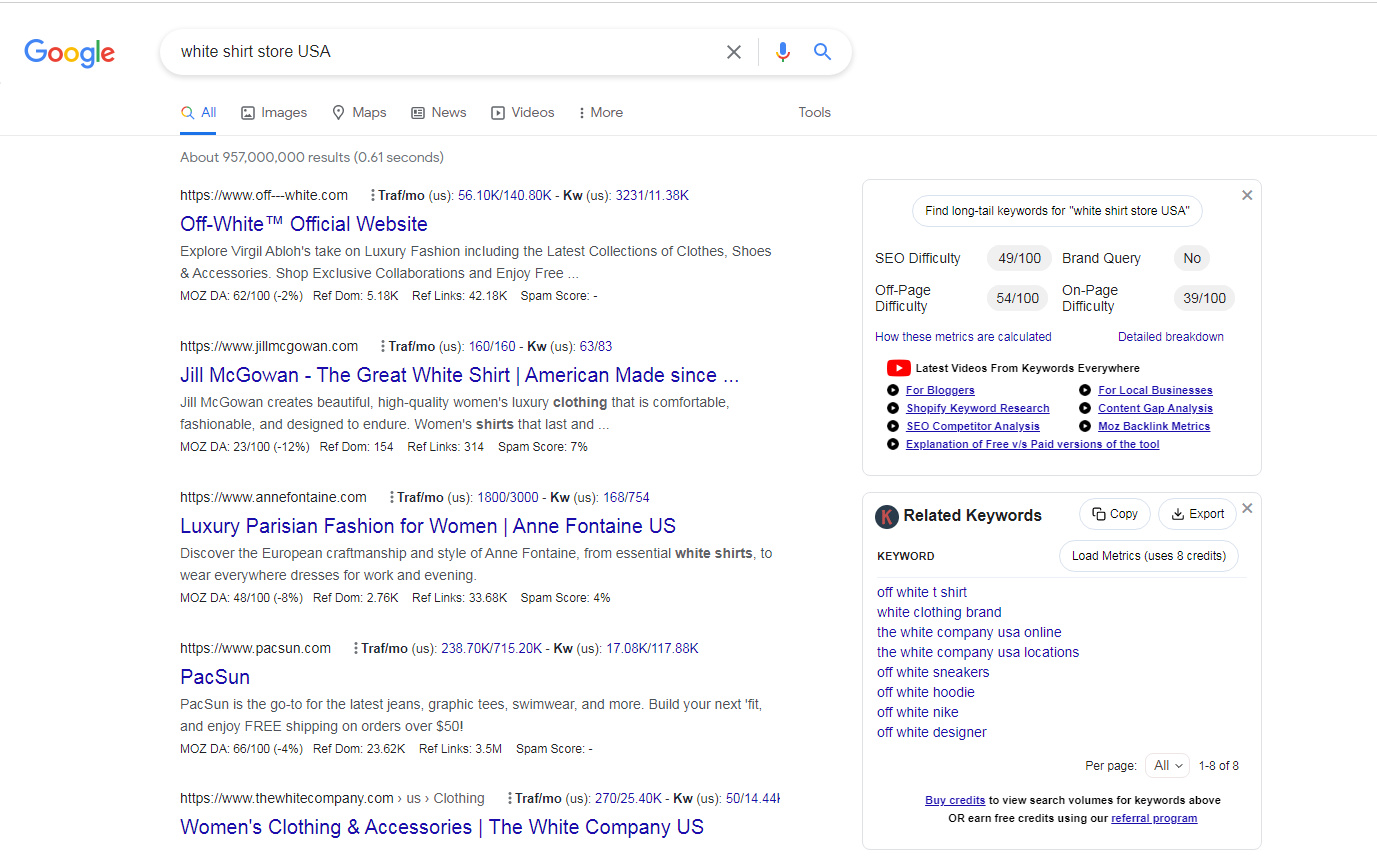Image resolution: width=1377 pixels, height=858 pixels.
Task: Close the Related Keywords widget
Action: click(1247, 508)
